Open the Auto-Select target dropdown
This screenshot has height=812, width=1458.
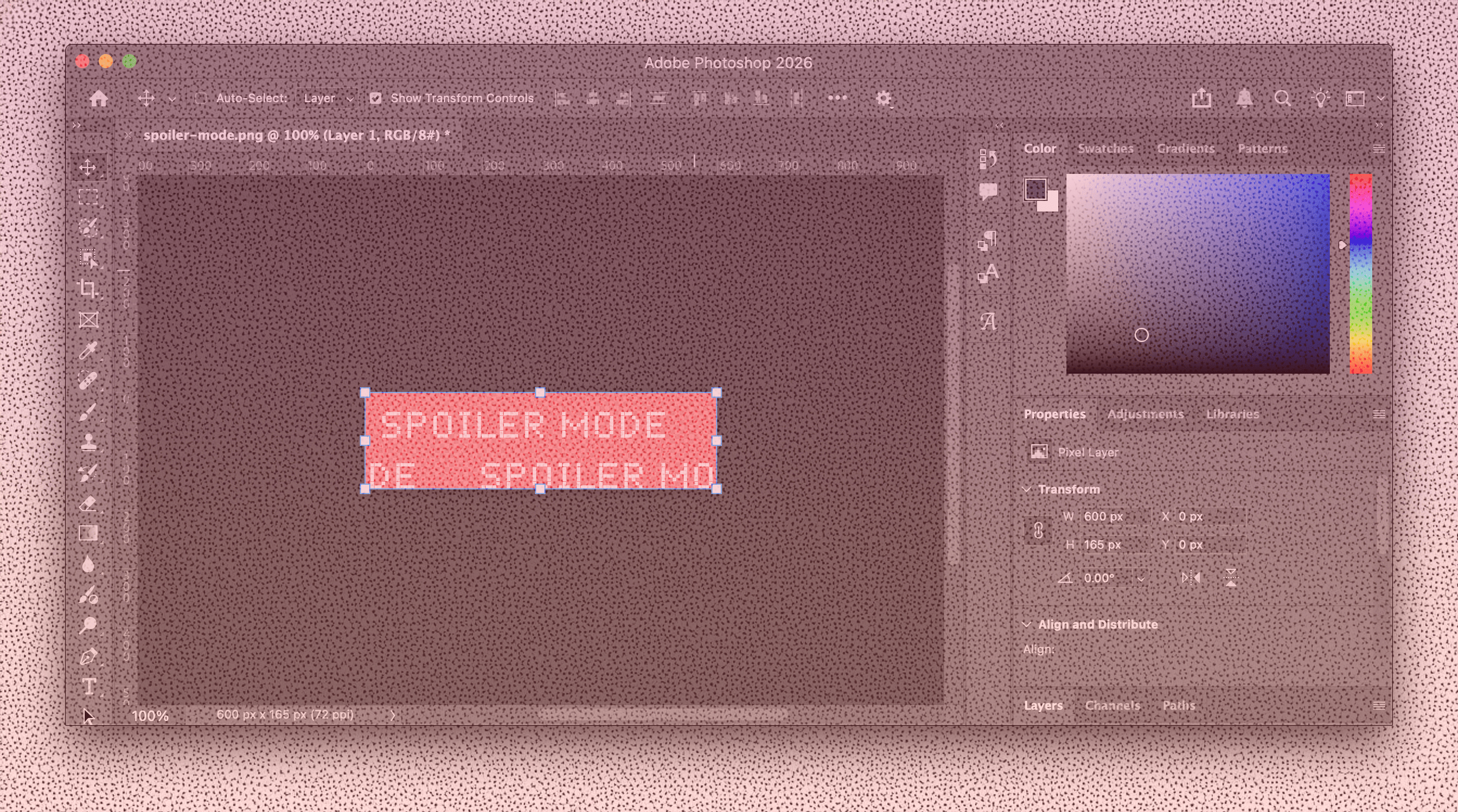click(327, 98)
